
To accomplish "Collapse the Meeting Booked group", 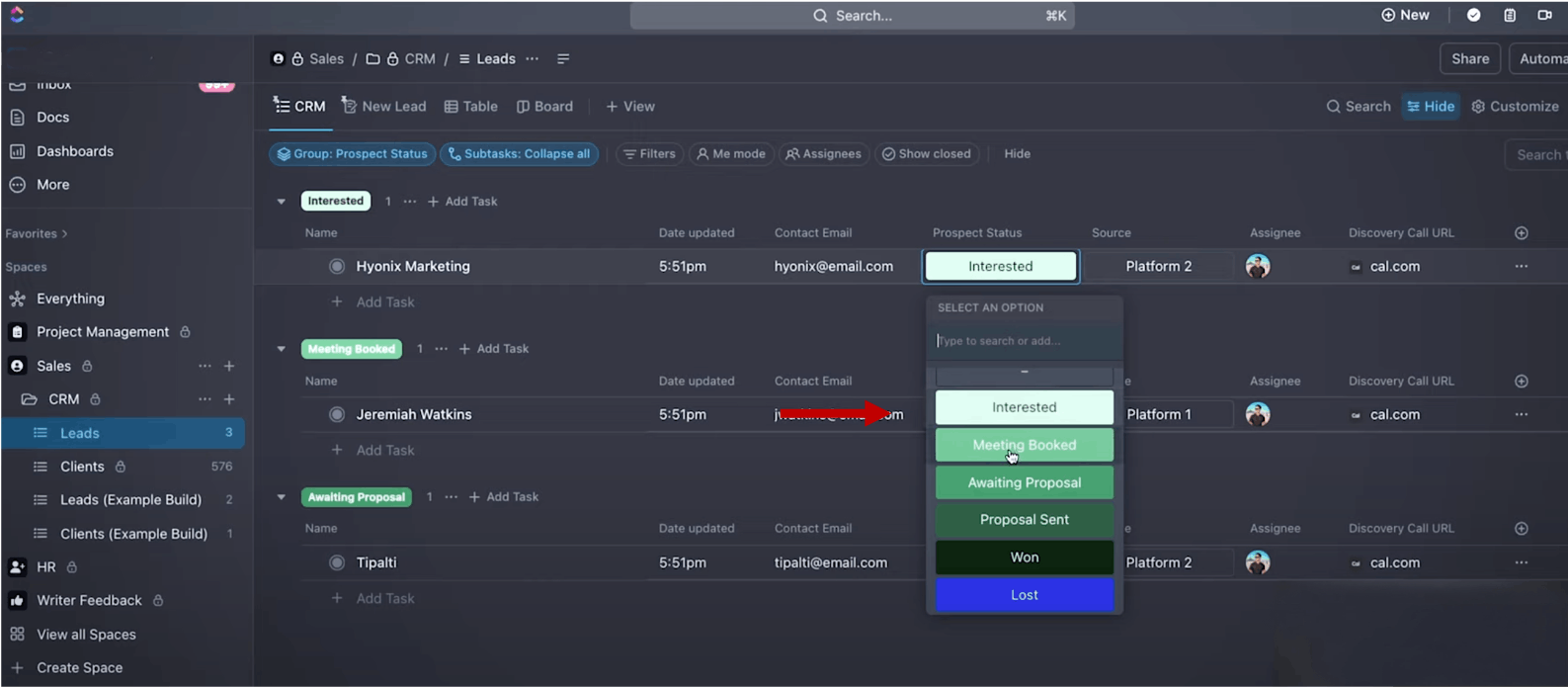I will (282, 349).
